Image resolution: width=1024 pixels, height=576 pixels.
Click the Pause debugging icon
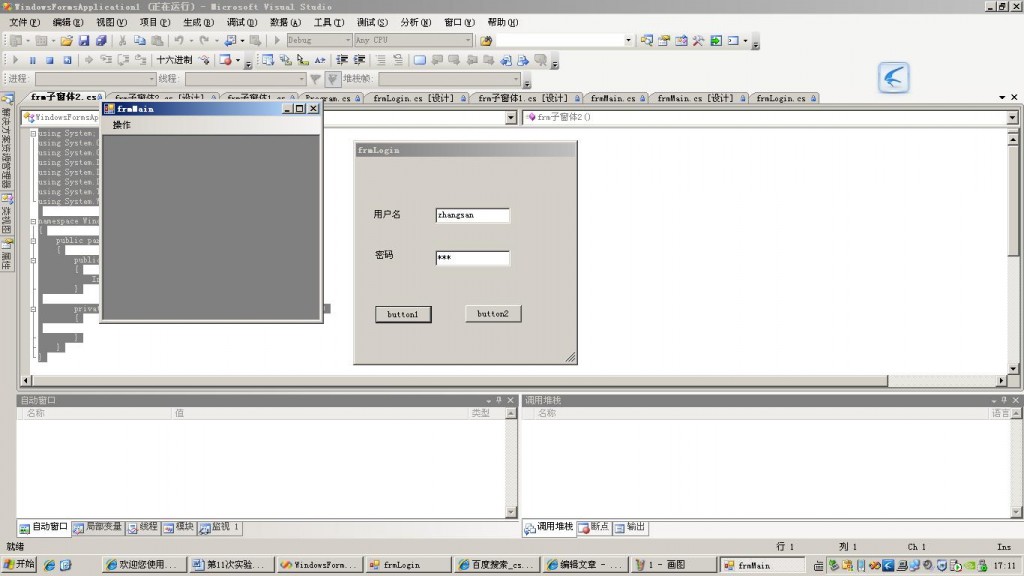(32, 60)
